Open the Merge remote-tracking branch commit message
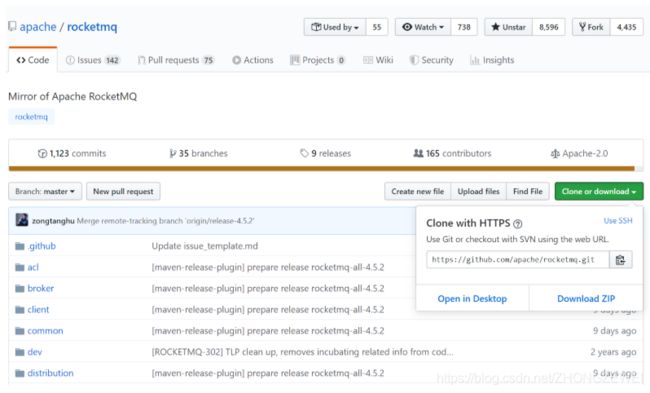The height and width of the screenshot is (393, 650). point(165,221)
